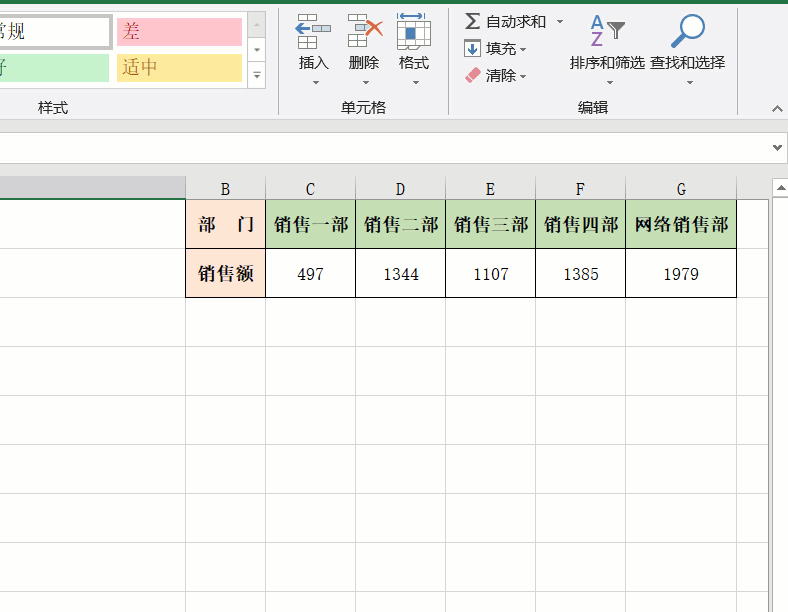This screenshot has height=612, width=788.
Task: Open the 格式 dropdown arrow
Action: (x=416, y=82)
